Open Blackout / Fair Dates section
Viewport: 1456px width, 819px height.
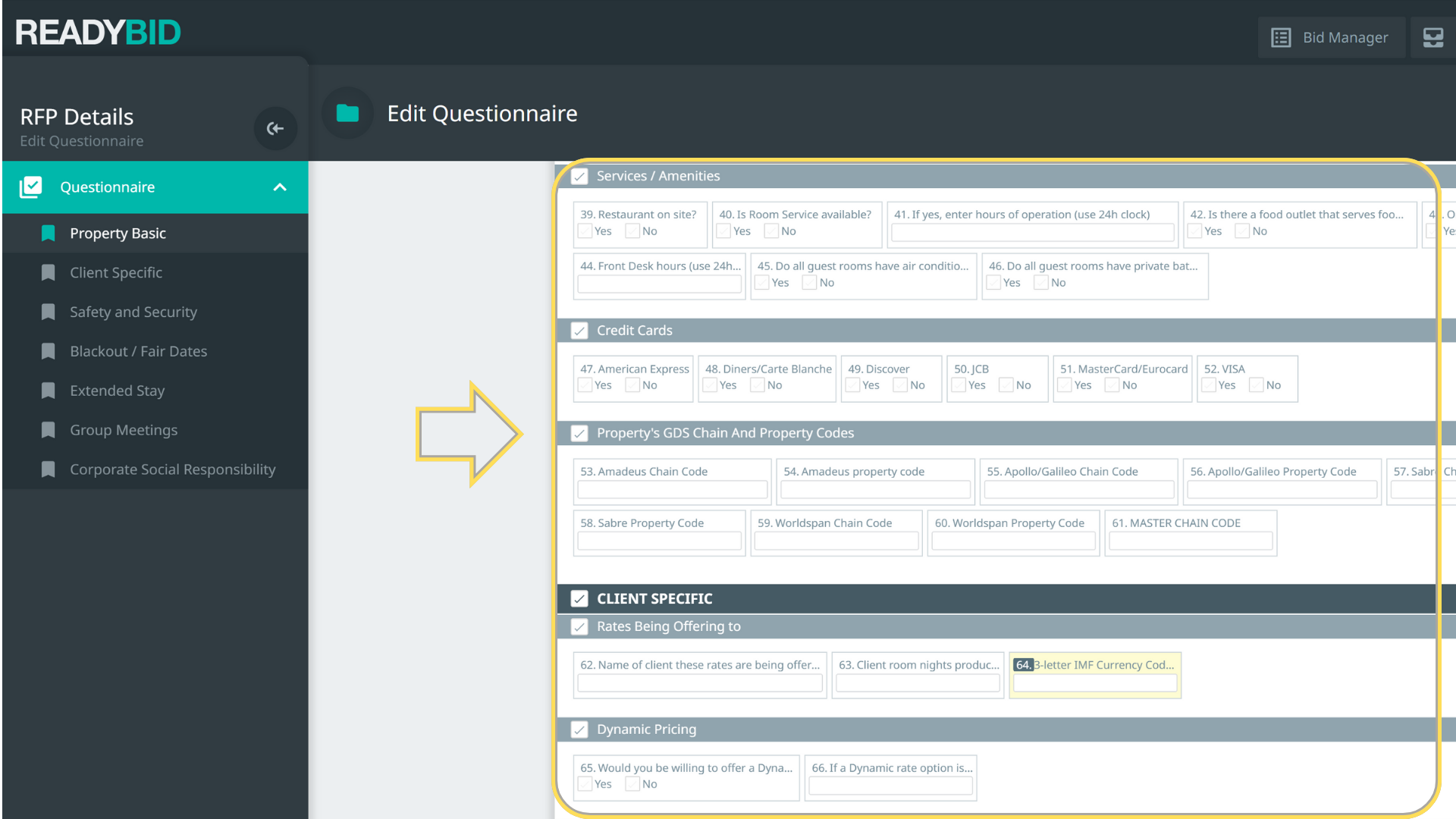point(138,351)
